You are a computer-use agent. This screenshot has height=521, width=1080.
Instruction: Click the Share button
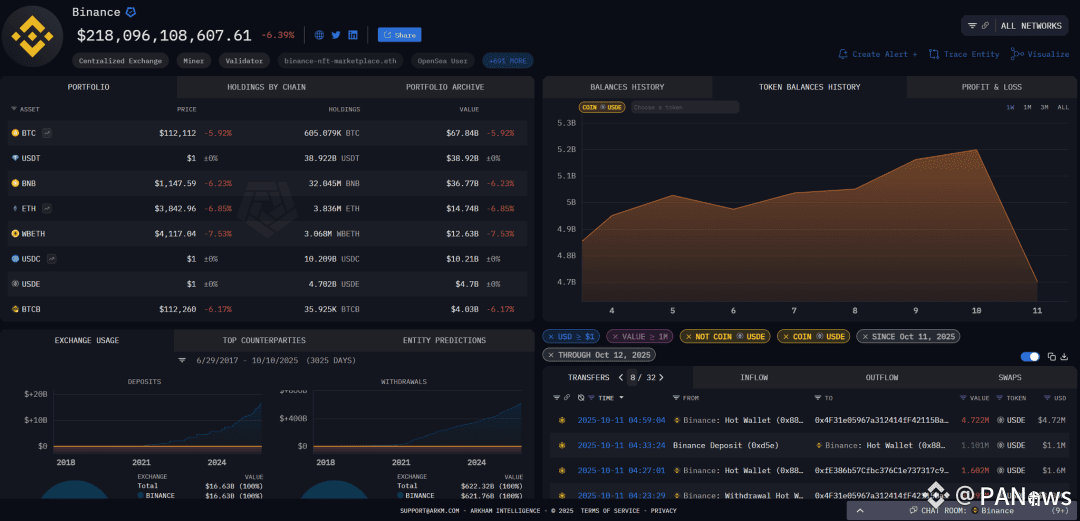click(399, 35)
